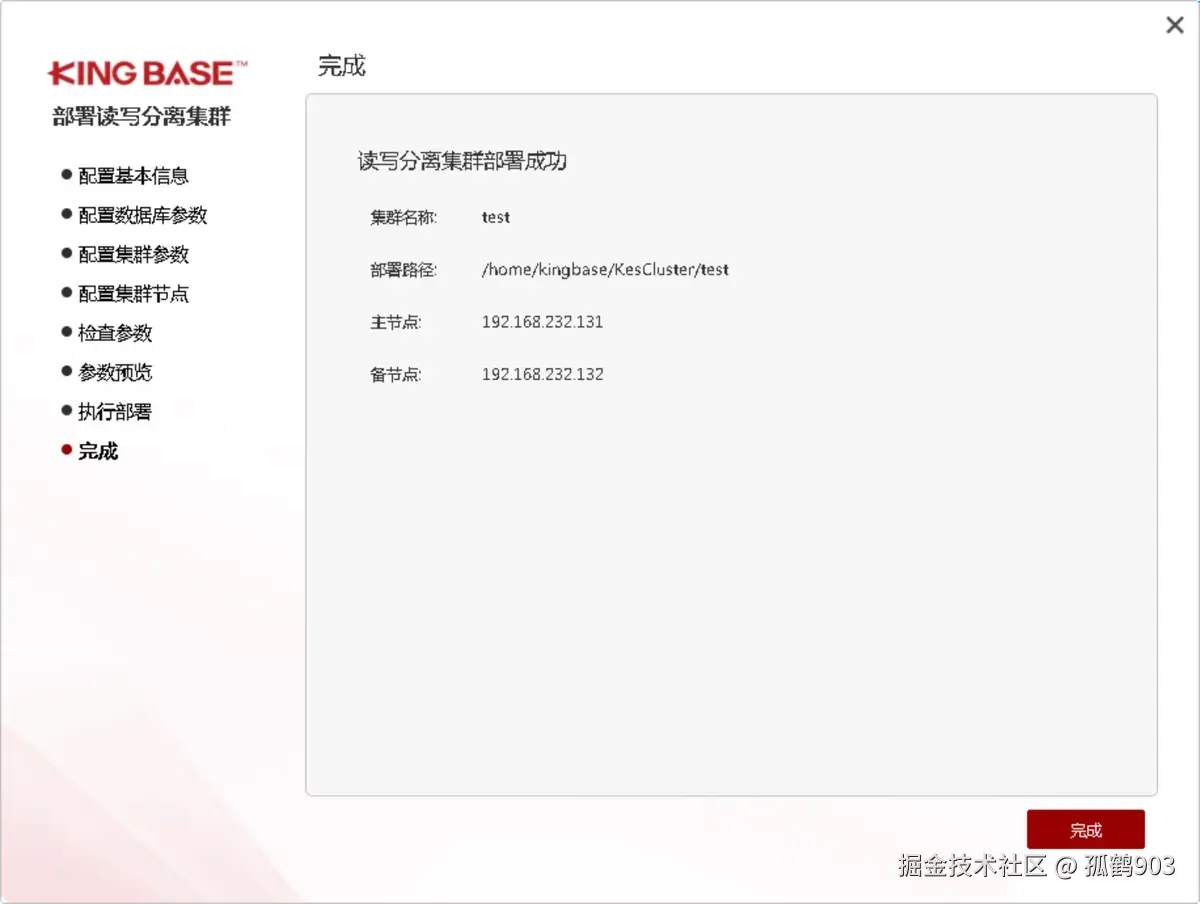Select the 执行部署 step

pos(115,411)
